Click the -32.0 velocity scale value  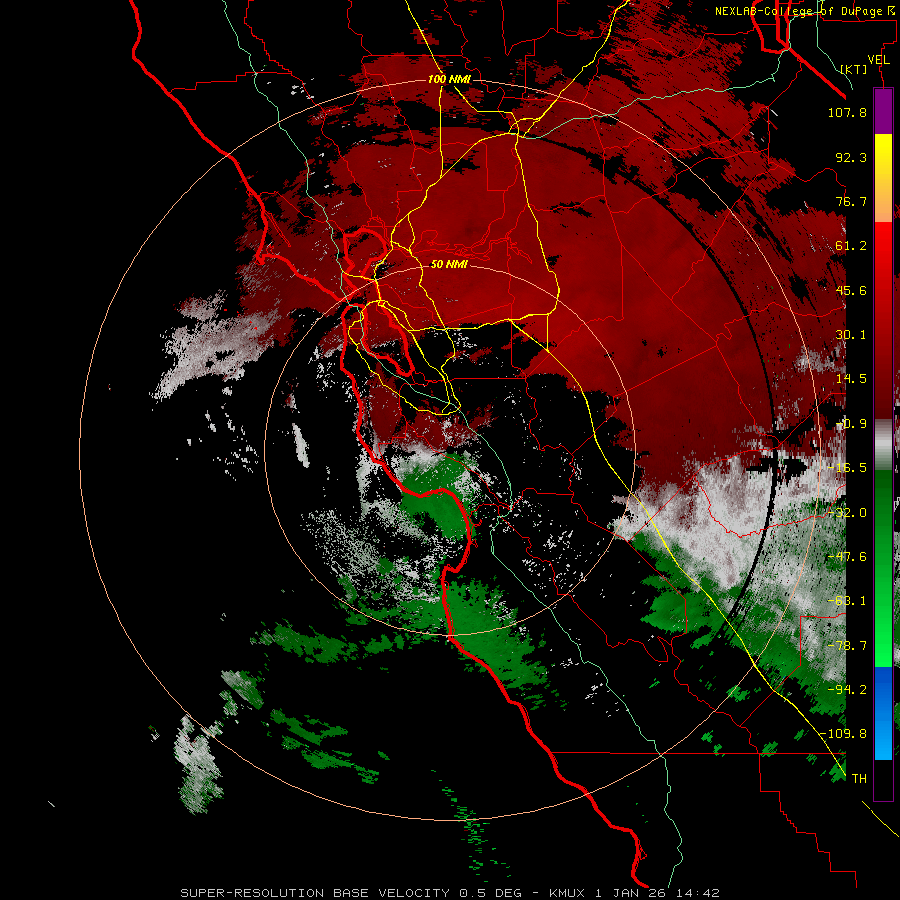pos(847,513)
